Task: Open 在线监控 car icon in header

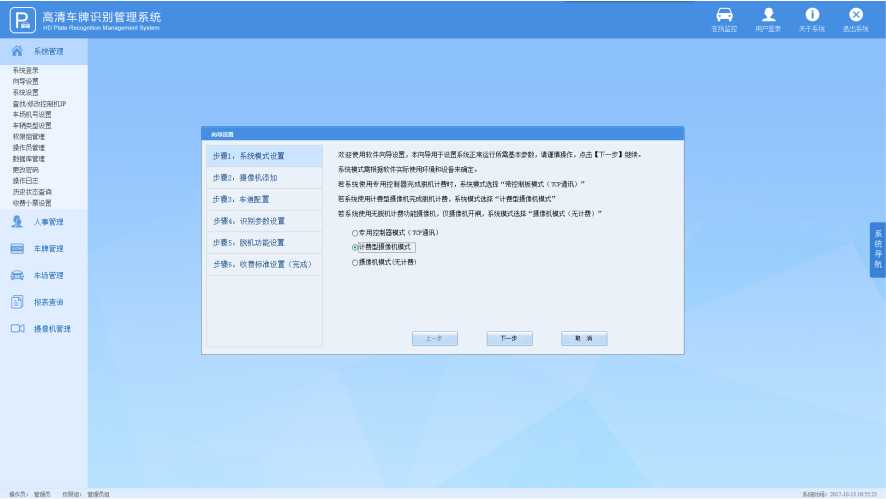Action: coord(724,15)
